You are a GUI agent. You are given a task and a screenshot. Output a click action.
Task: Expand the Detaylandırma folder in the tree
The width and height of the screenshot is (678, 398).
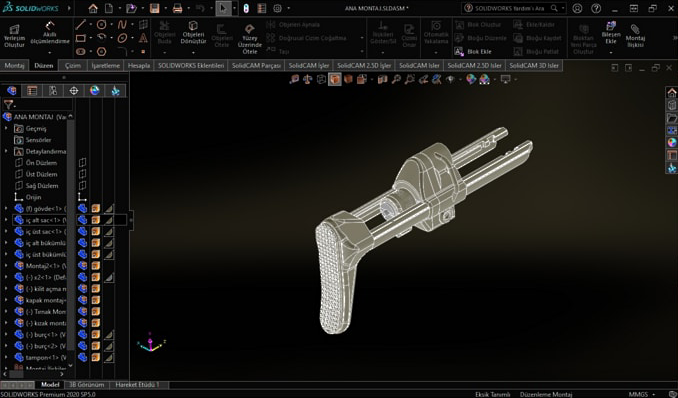6,151
